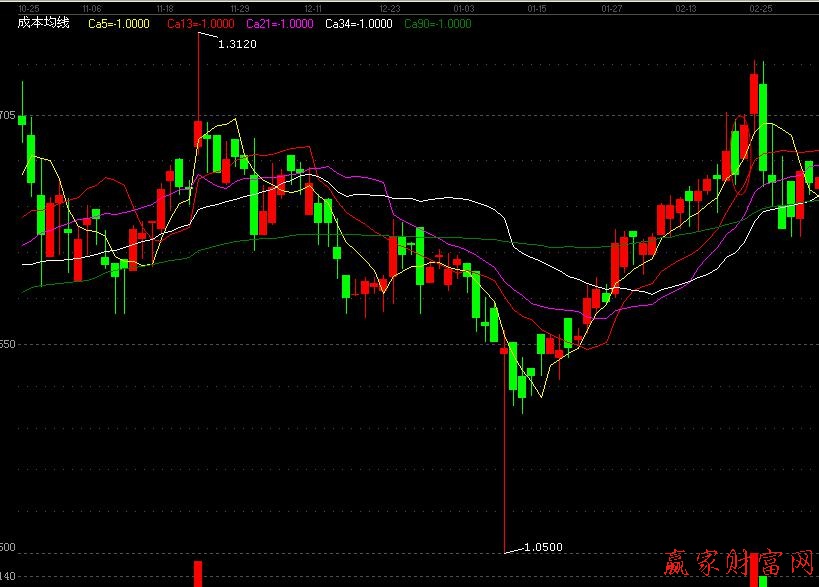The height and width of the screenshot is (587, 819).
Task: Click the 1.3120 high price label
Action: [237, 44]
